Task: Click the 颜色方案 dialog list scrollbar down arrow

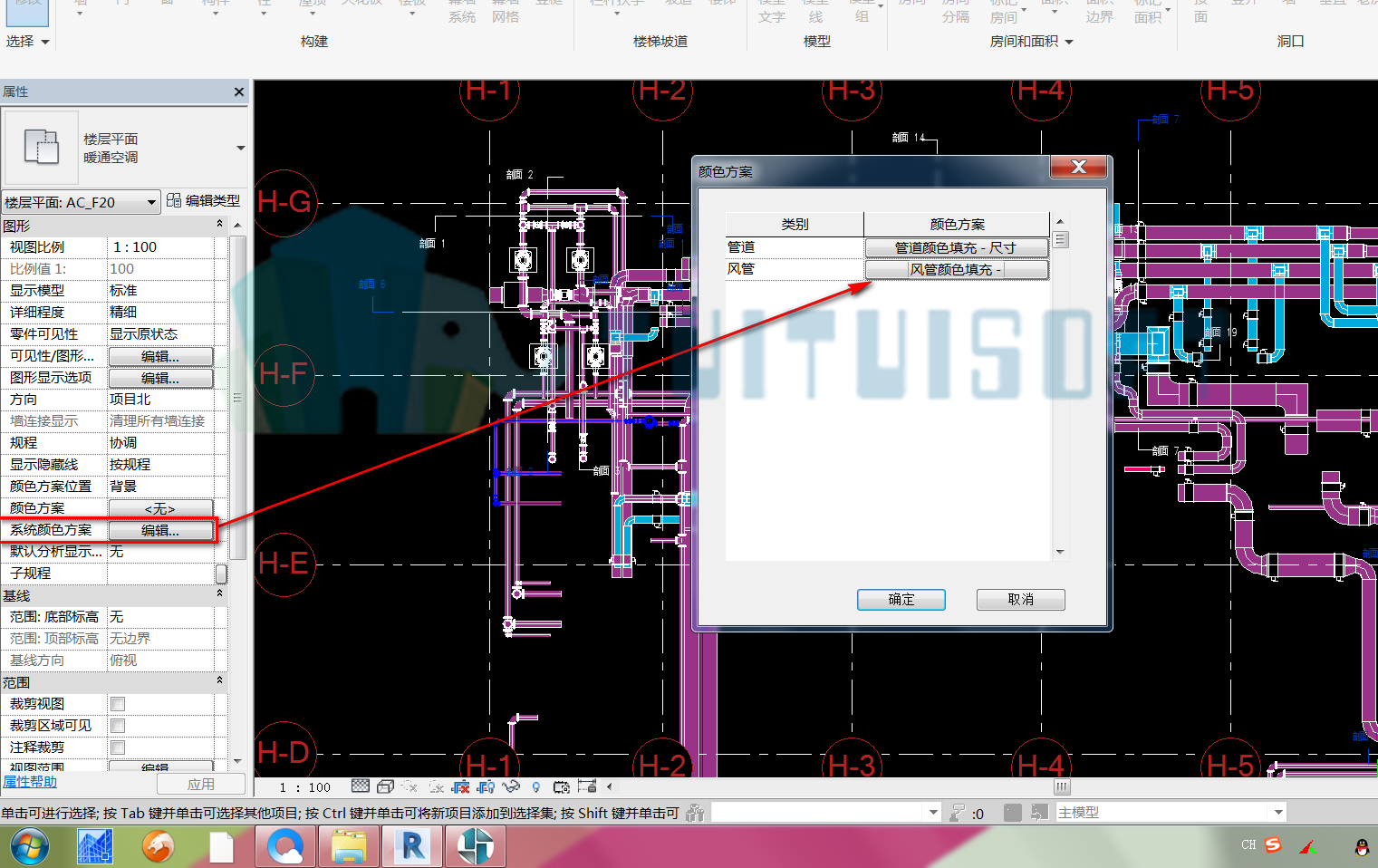Action: (x=1060, y=552)
